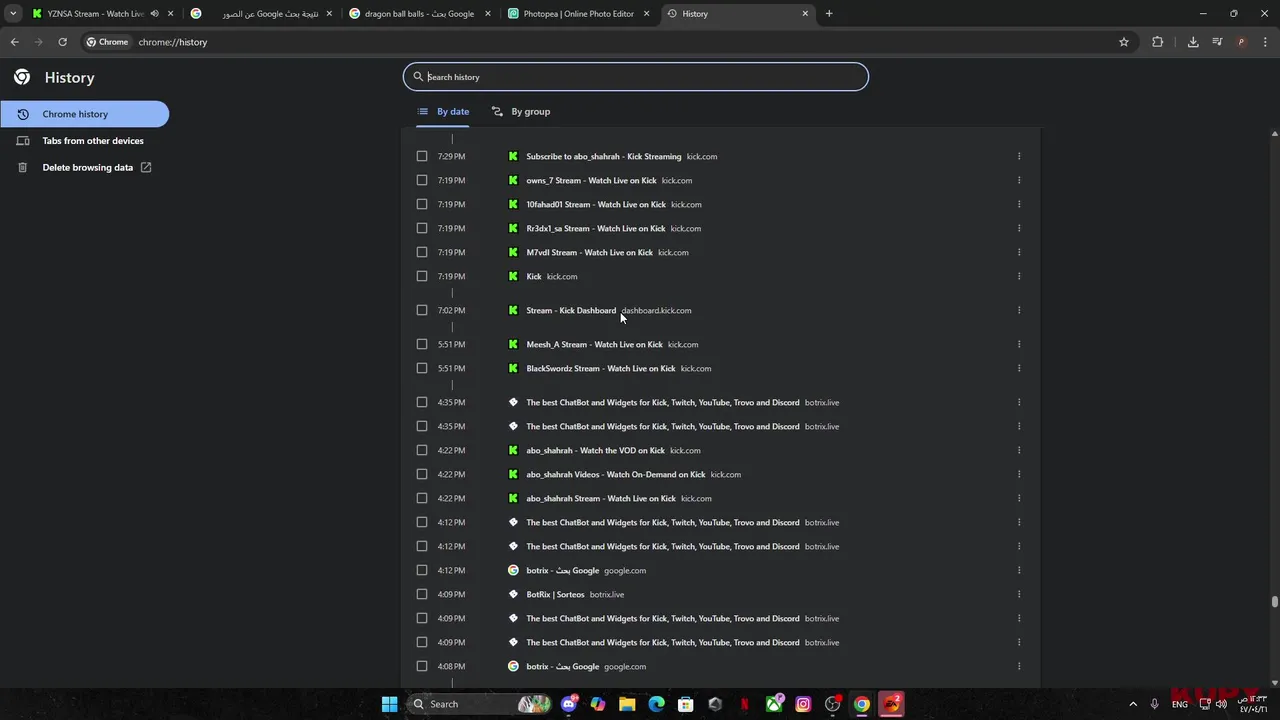Open a new tab with the plus button
Image resolution: width=1280 pixels, height=720 pixels.
coord(829,14)
